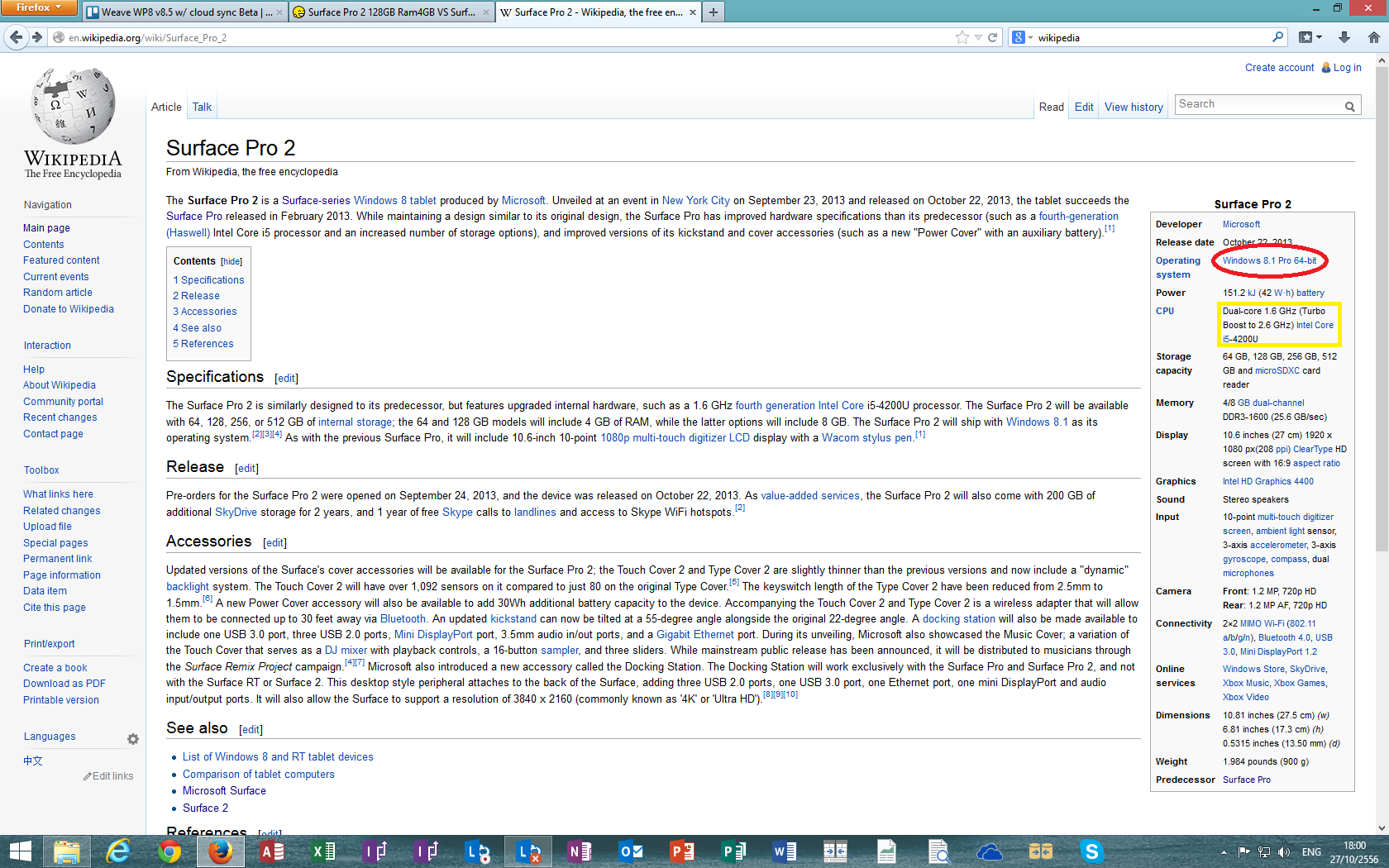This screenshot has width=1389, height=868.
Task: Open Skype from the taskbar
Action: pyautogui.click(x=1092, y=851)
